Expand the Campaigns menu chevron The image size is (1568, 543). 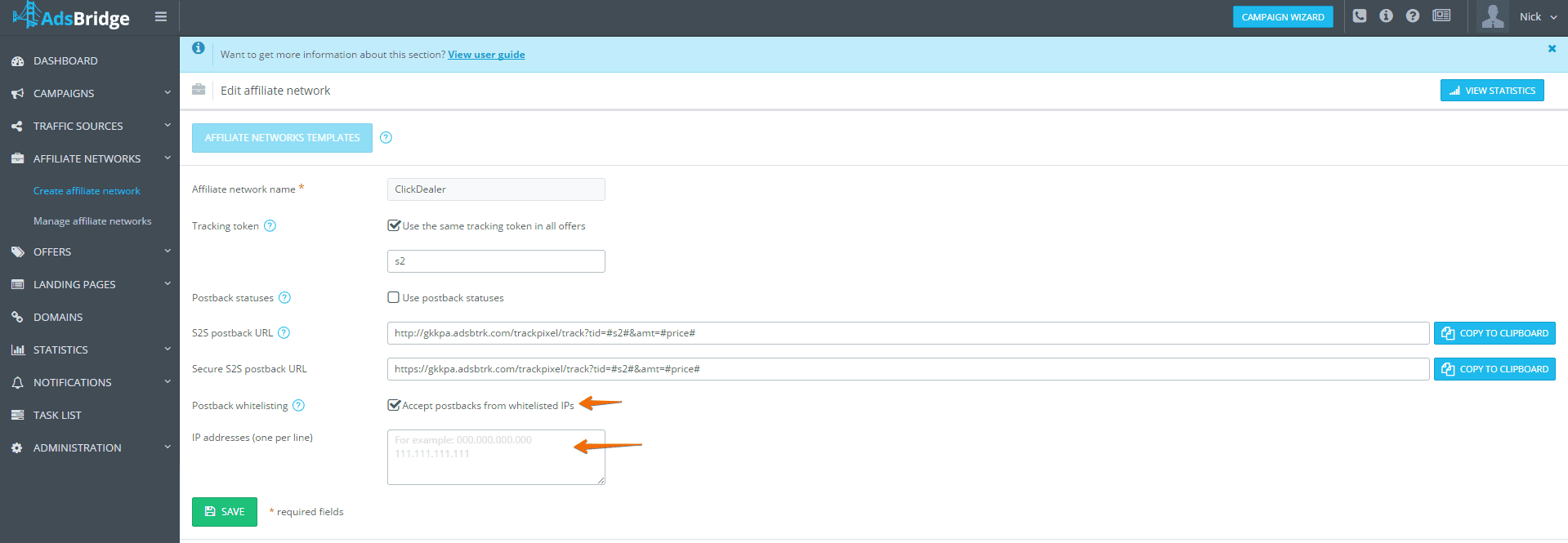point(168,92)
